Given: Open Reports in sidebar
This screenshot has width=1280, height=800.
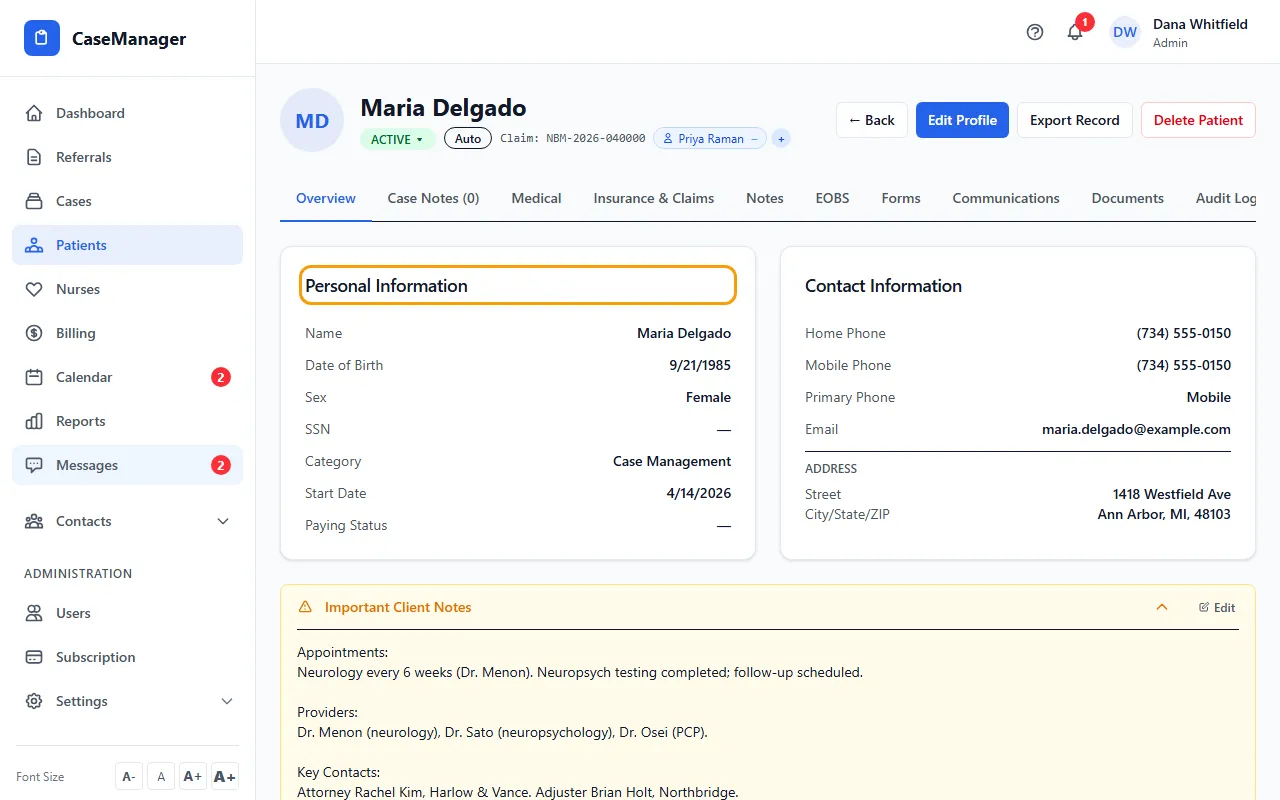Looking at the screenshot, I should 127,421.
